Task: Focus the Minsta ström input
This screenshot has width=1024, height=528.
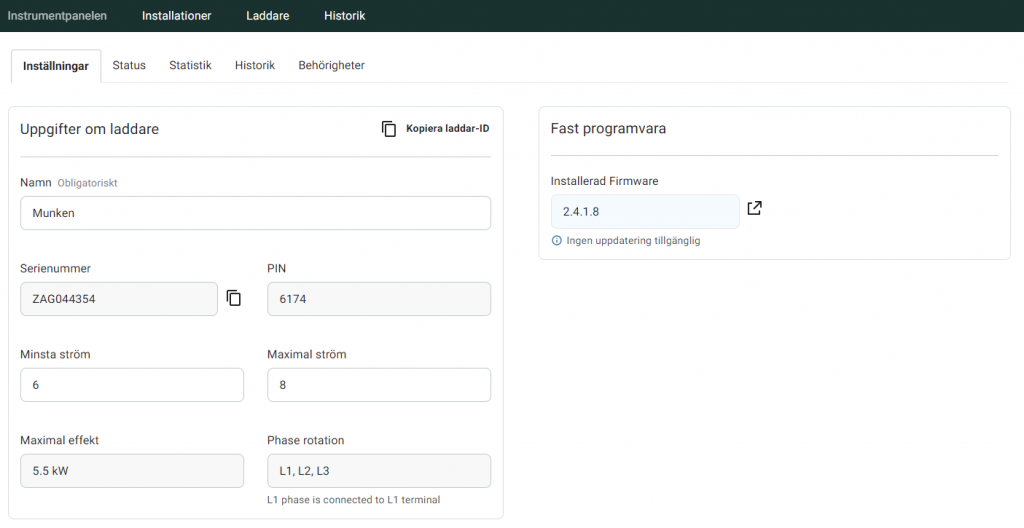Action: point(132,385)
